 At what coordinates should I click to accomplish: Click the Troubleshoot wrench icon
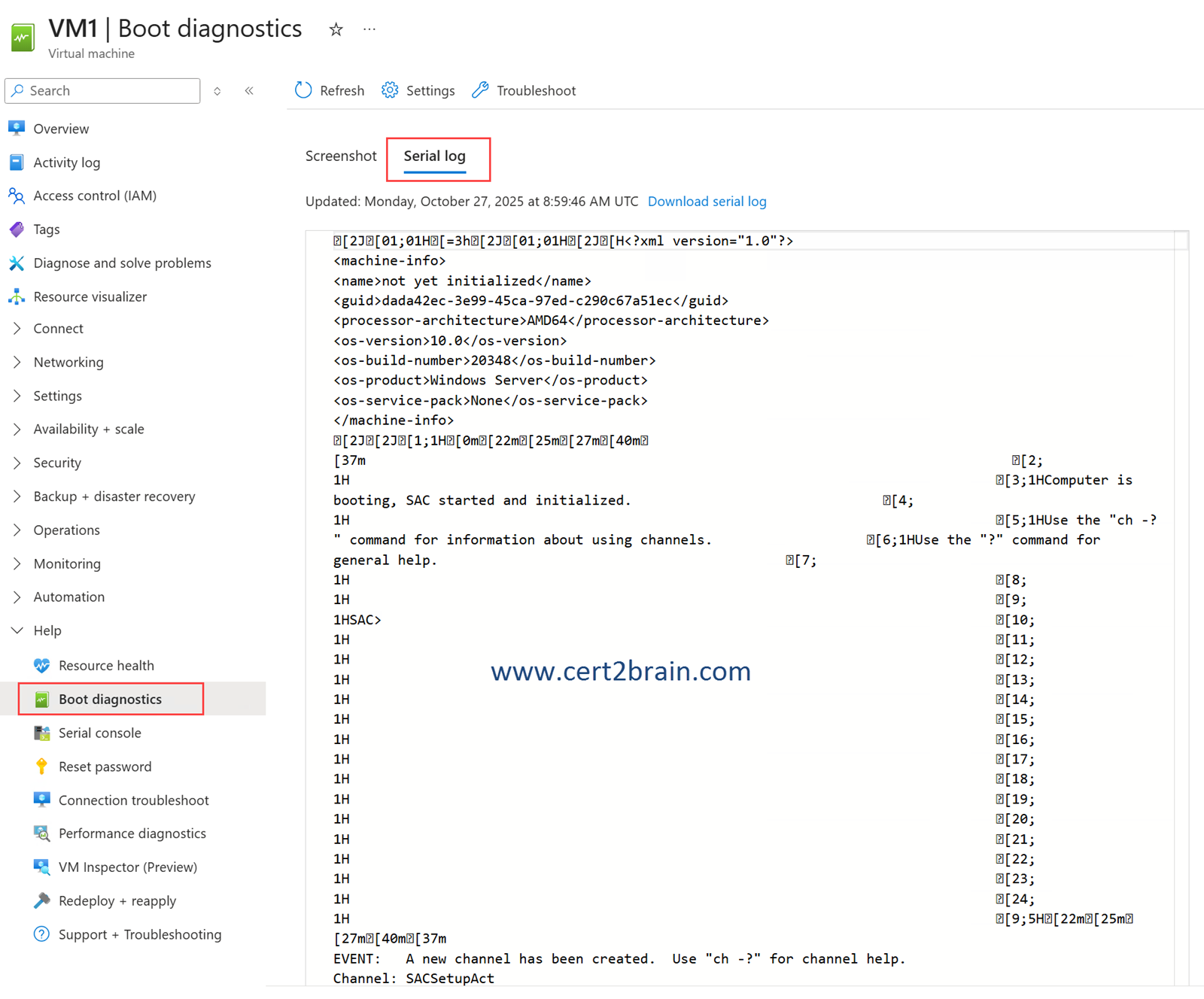pyautogui.click(x=480, y=90)
